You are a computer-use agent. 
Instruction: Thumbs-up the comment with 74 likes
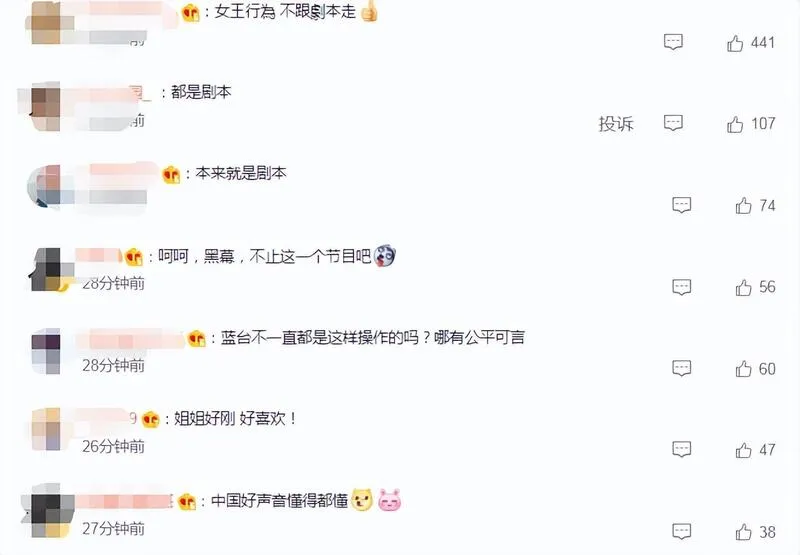tap(743, 206)
